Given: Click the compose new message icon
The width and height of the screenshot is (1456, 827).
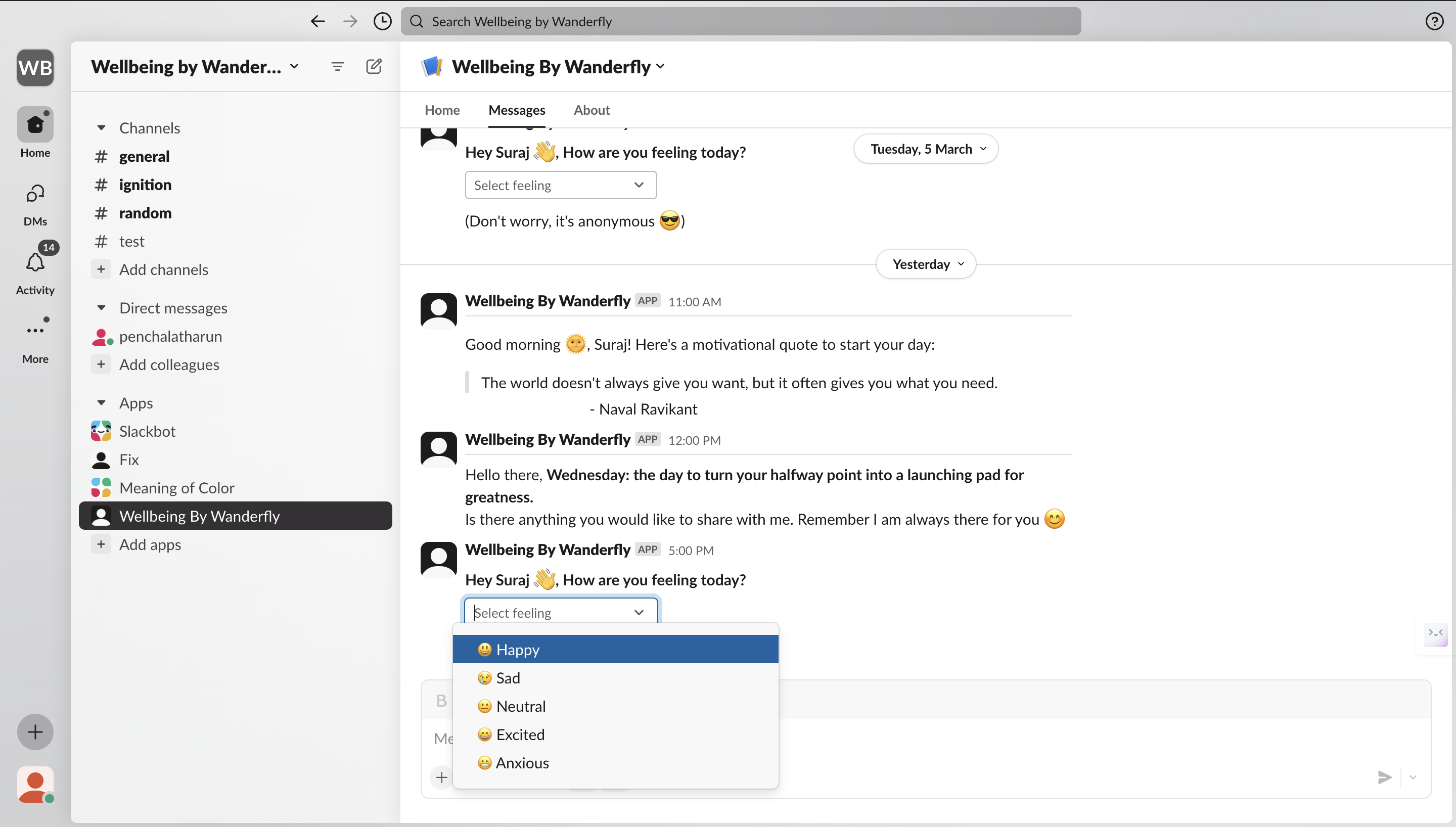Looking at the screenshot, I should click(374, 66).
